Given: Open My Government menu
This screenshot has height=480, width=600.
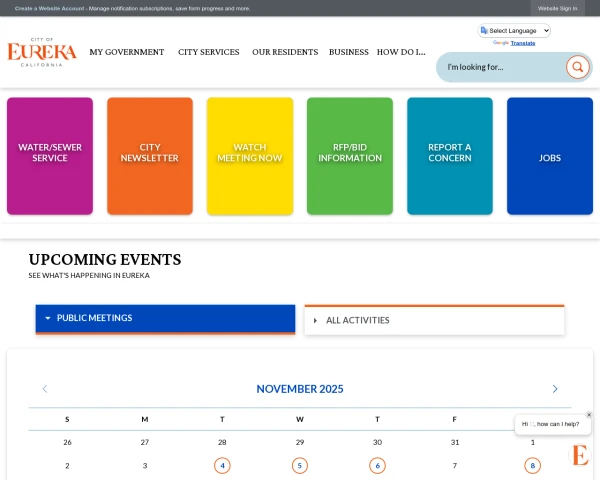Looking at the screenshot, I should point(126,52).
